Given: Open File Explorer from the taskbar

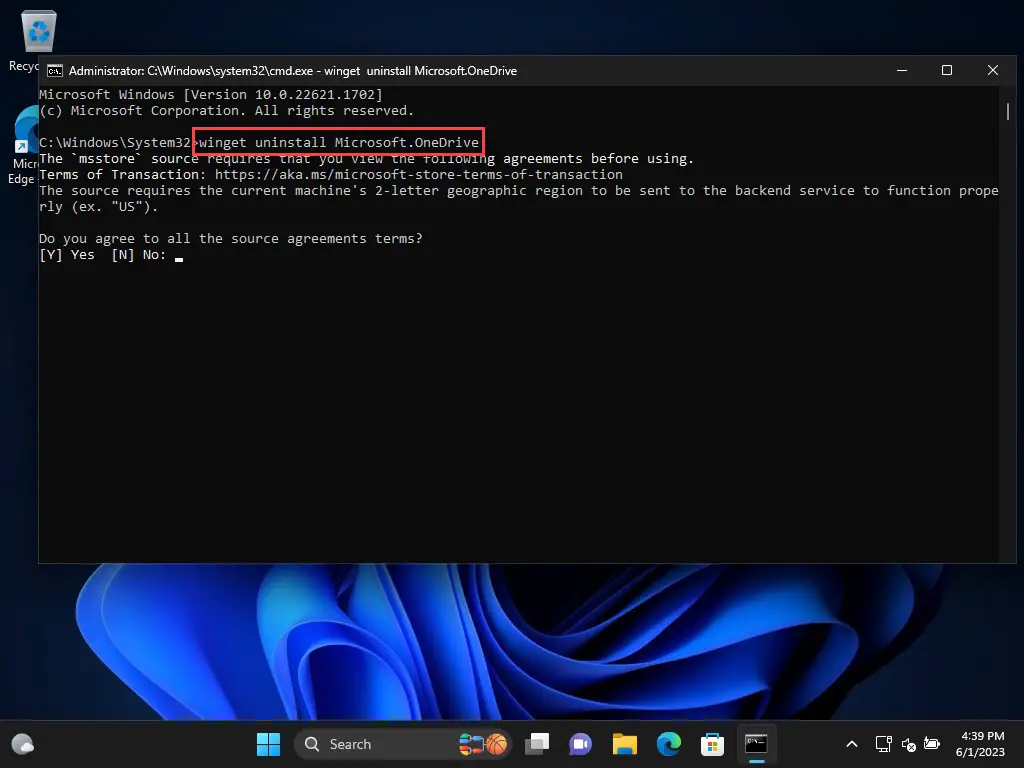Looking at the screenshot, I should click(624, 744).
